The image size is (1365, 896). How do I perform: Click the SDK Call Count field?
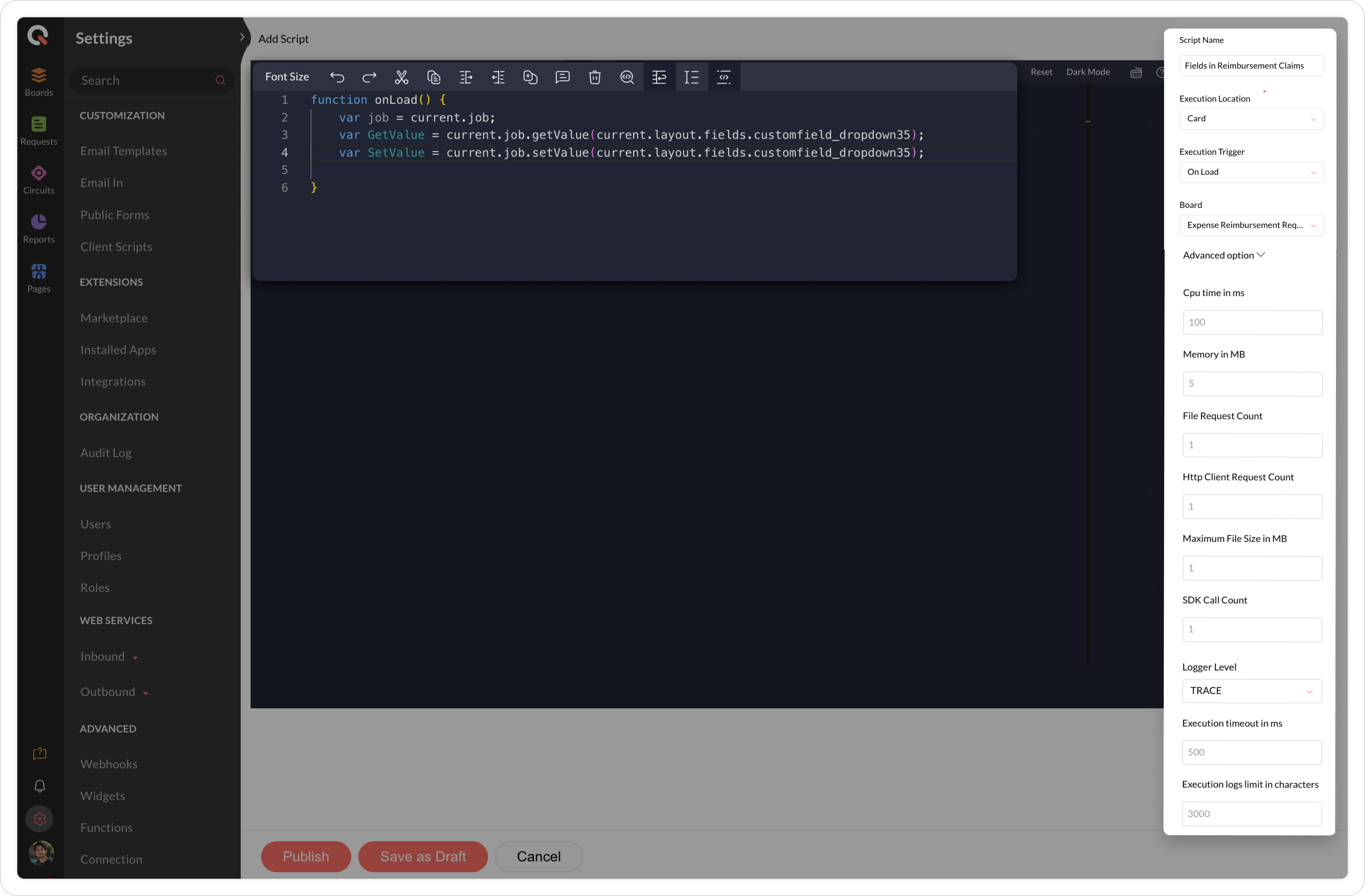tap(1252, 629)
